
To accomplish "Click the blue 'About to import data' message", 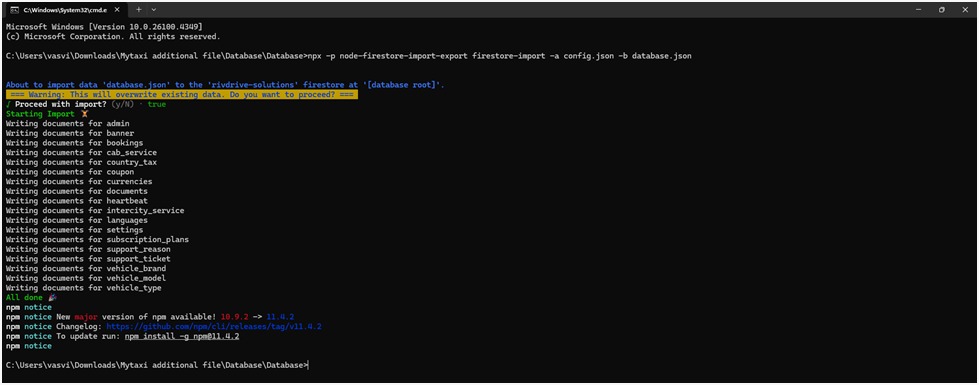I will coord(225,85).
